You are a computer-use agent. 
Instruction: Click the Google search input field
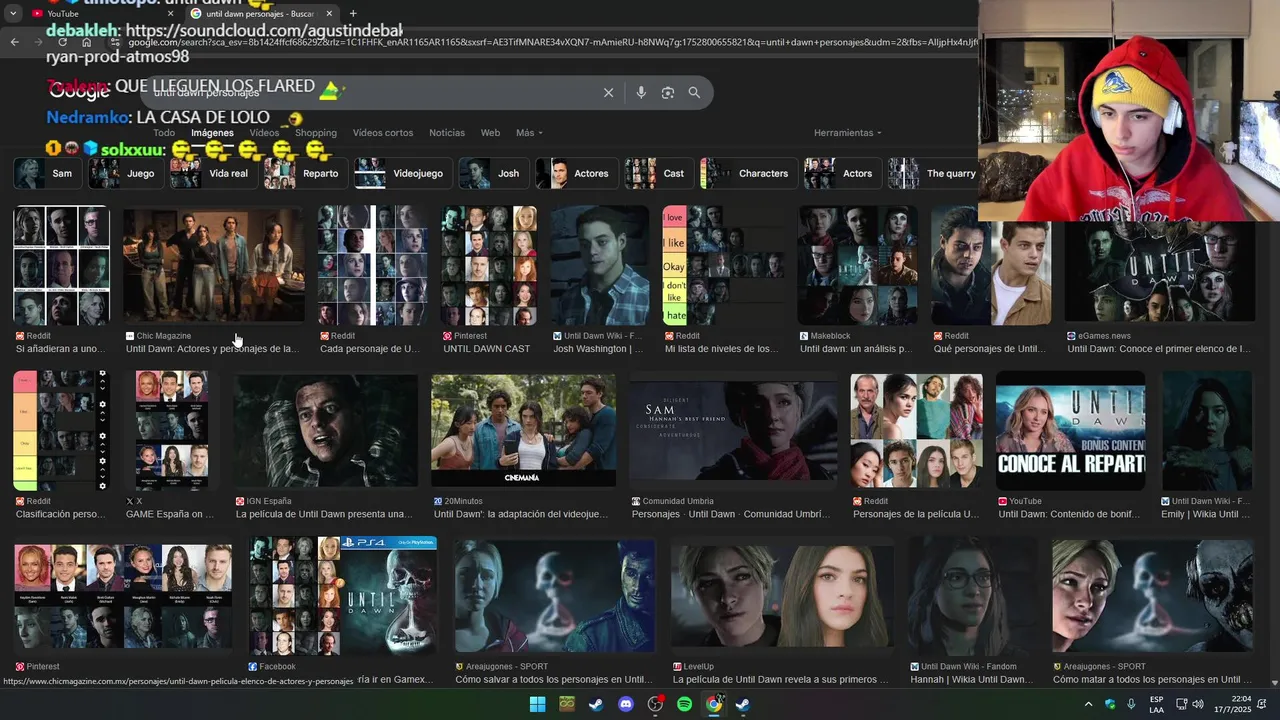[370, 93]
